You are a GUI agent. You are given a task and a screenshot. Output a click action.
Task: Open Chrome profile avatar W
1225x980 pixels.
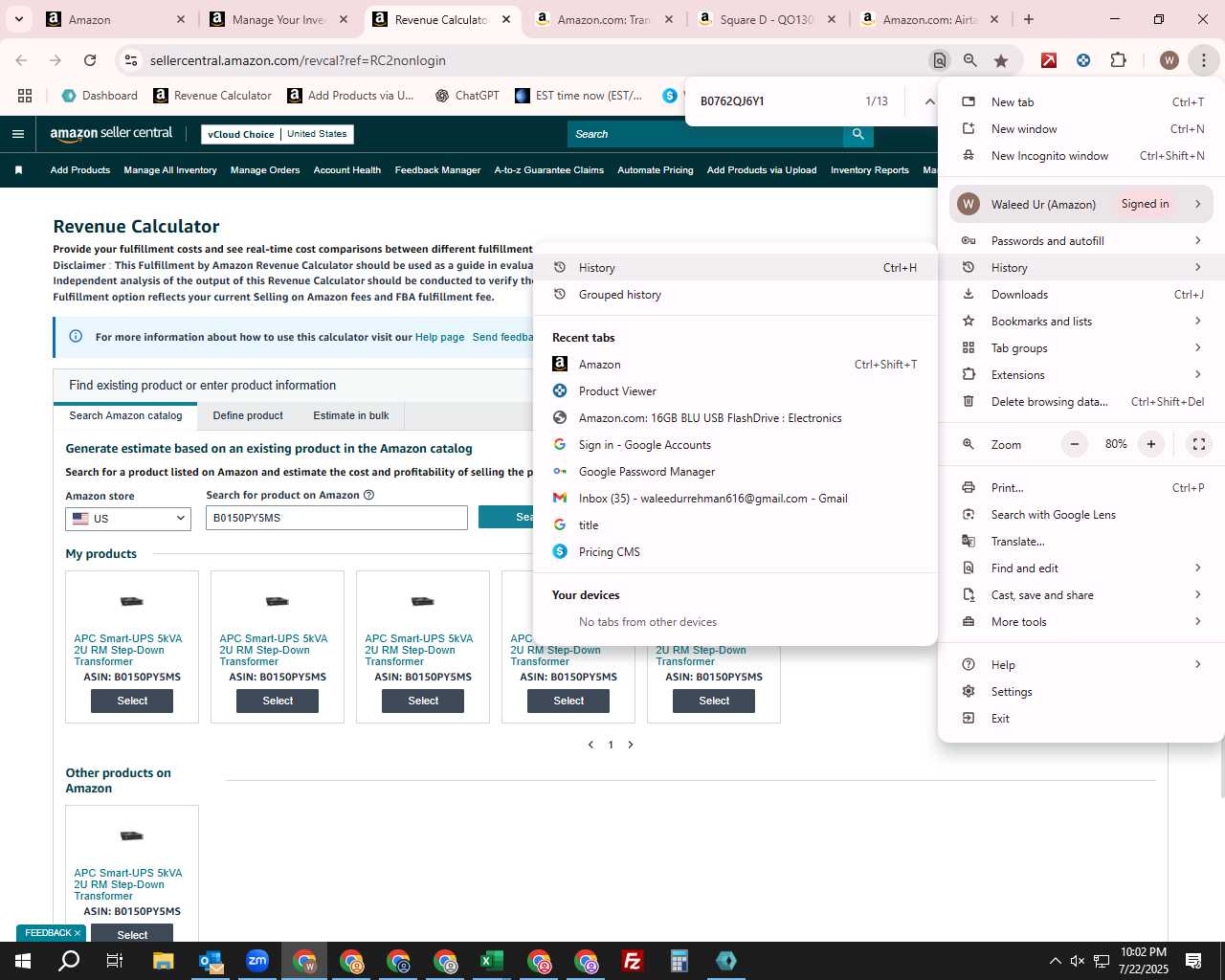click(x=1169, y=60)
